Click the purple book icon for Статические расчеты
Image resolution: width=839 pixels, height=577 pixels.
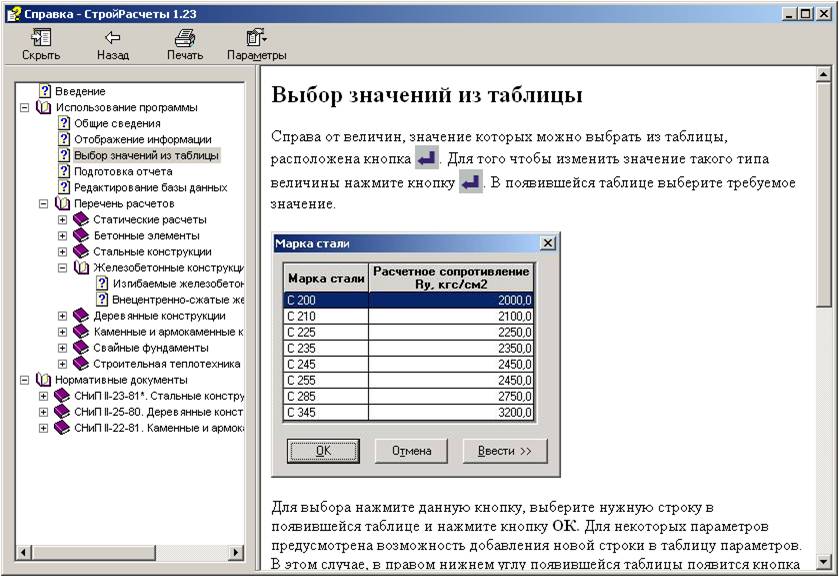pos(80,219)
